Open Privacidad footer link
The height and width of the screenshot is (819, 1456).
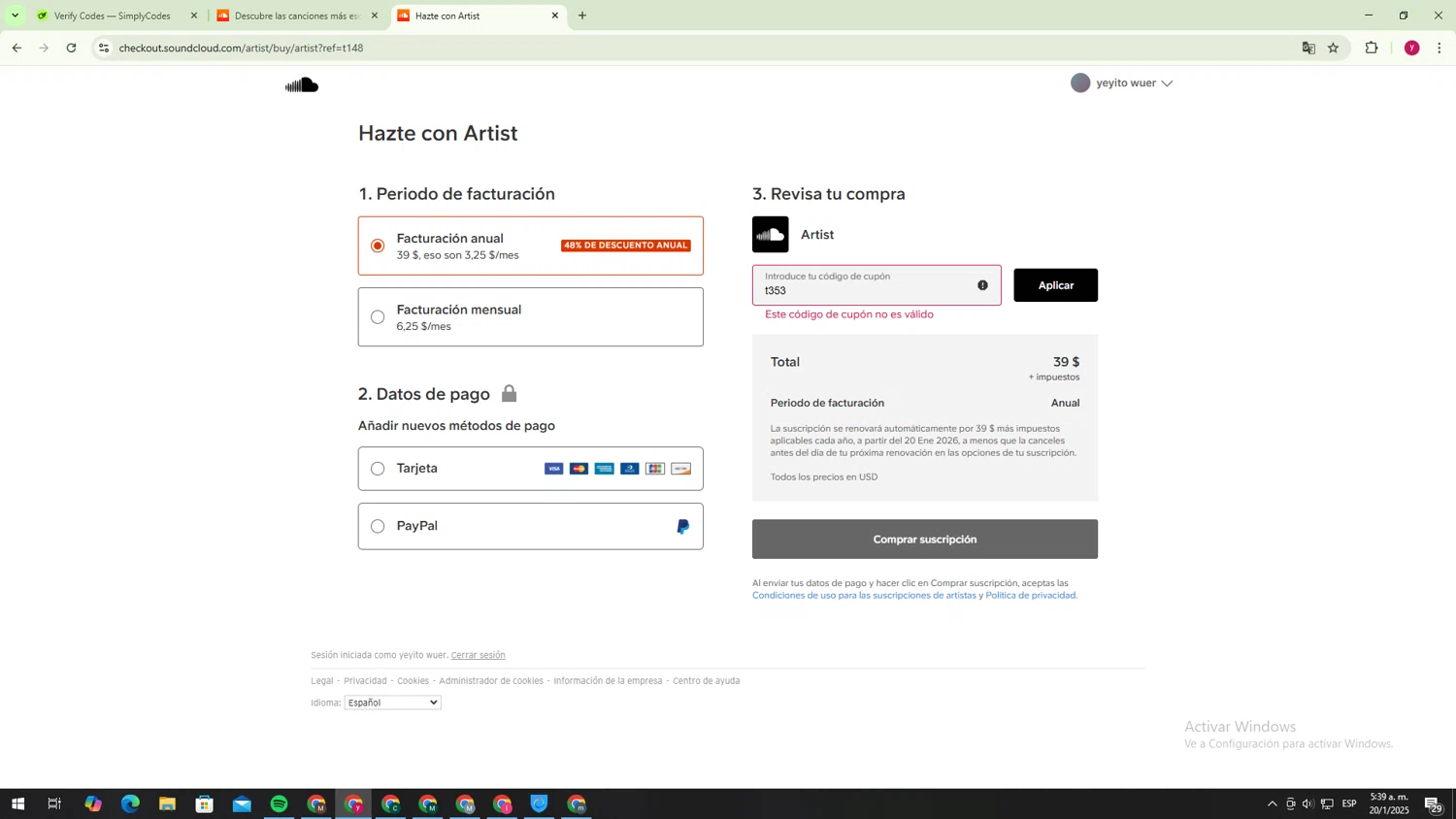[x=365, y=681]
